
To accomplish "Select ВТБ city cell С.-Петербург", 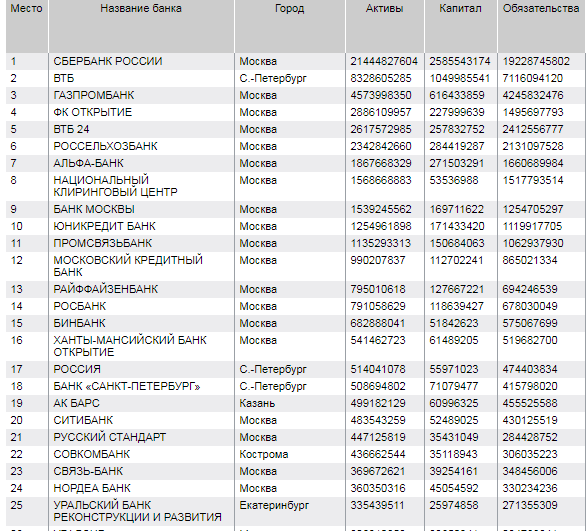I will click(273, 78).
